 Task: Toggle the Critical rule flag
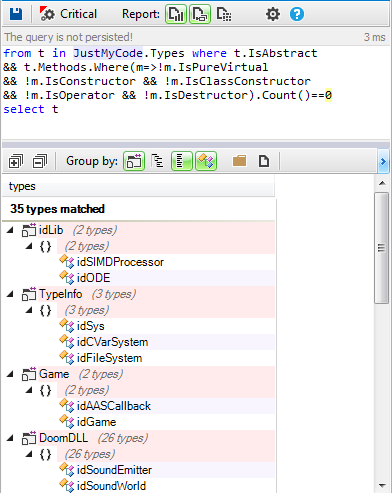68,14
